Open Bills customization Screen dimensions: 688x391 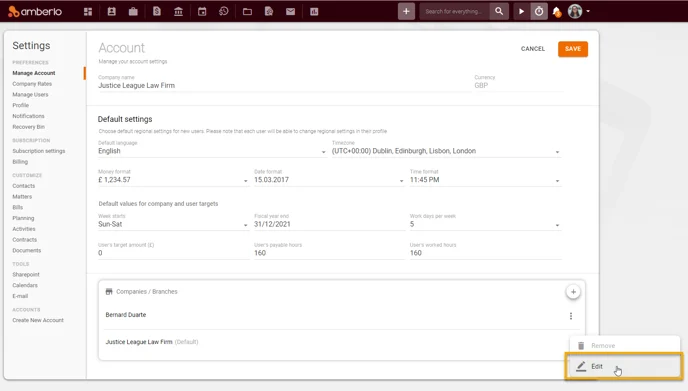[18, 208]
